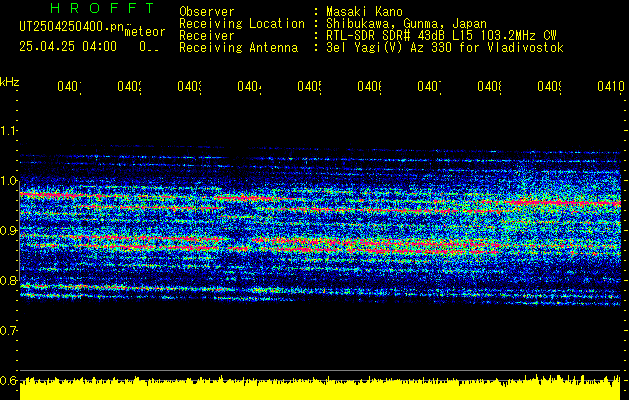Click the 'Receiver' field label

[207, 36]
